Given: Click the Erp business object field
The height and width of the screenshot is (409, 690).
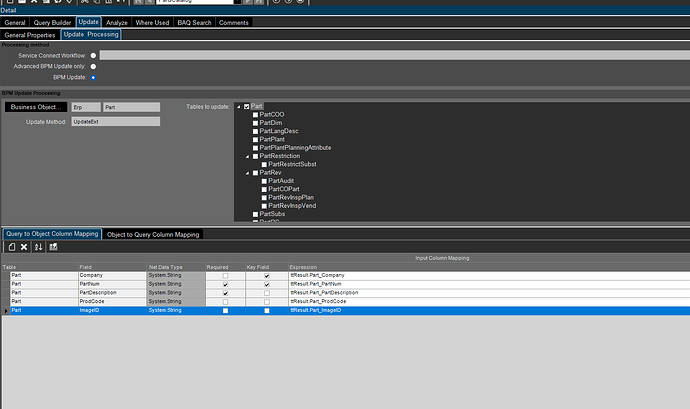Looking at the screenshot, I should coord(86,107).
